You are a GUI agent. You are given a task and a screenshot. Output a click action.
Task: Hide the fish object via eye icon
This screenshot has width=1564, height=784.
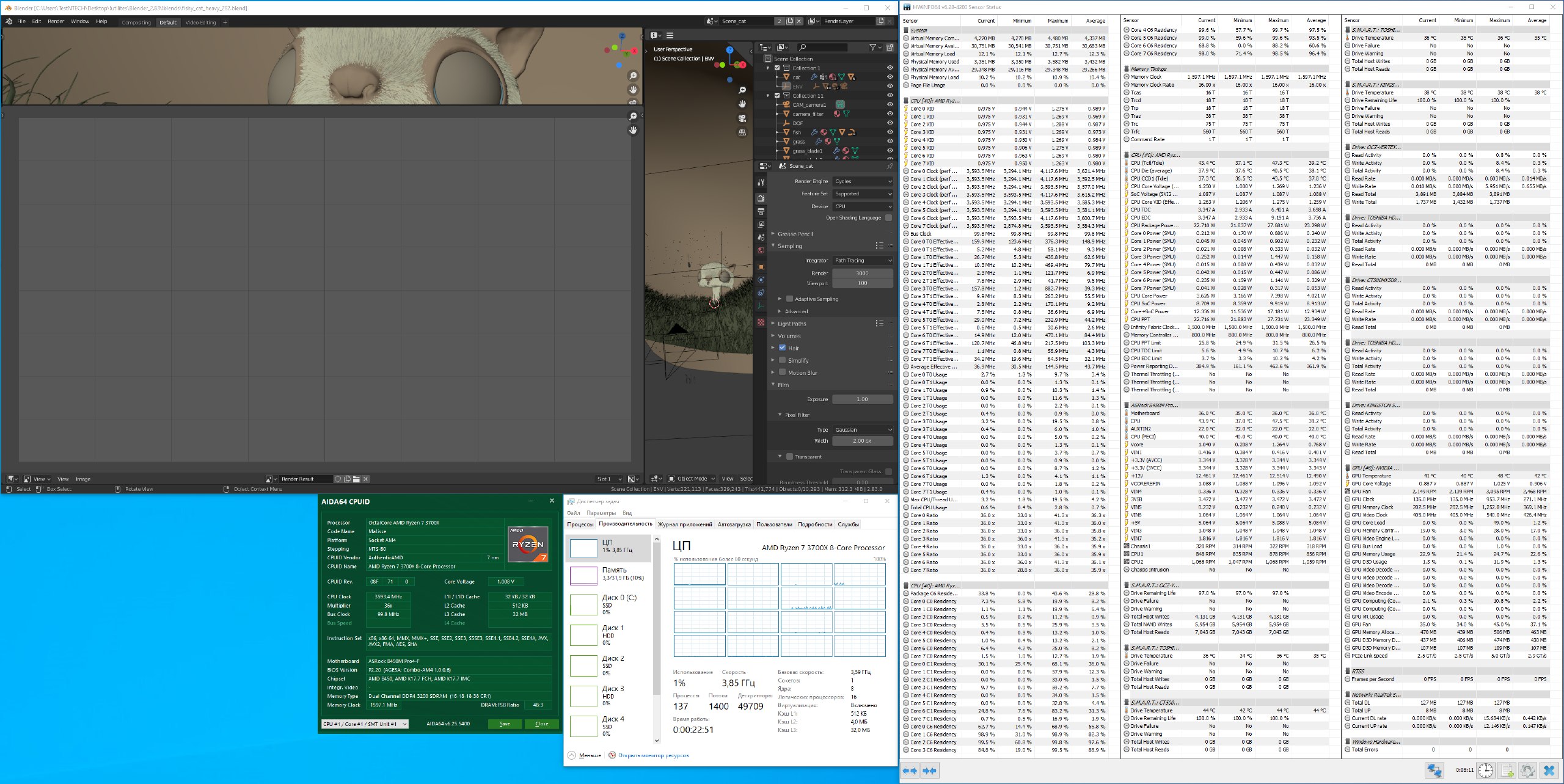coord(890,132)
